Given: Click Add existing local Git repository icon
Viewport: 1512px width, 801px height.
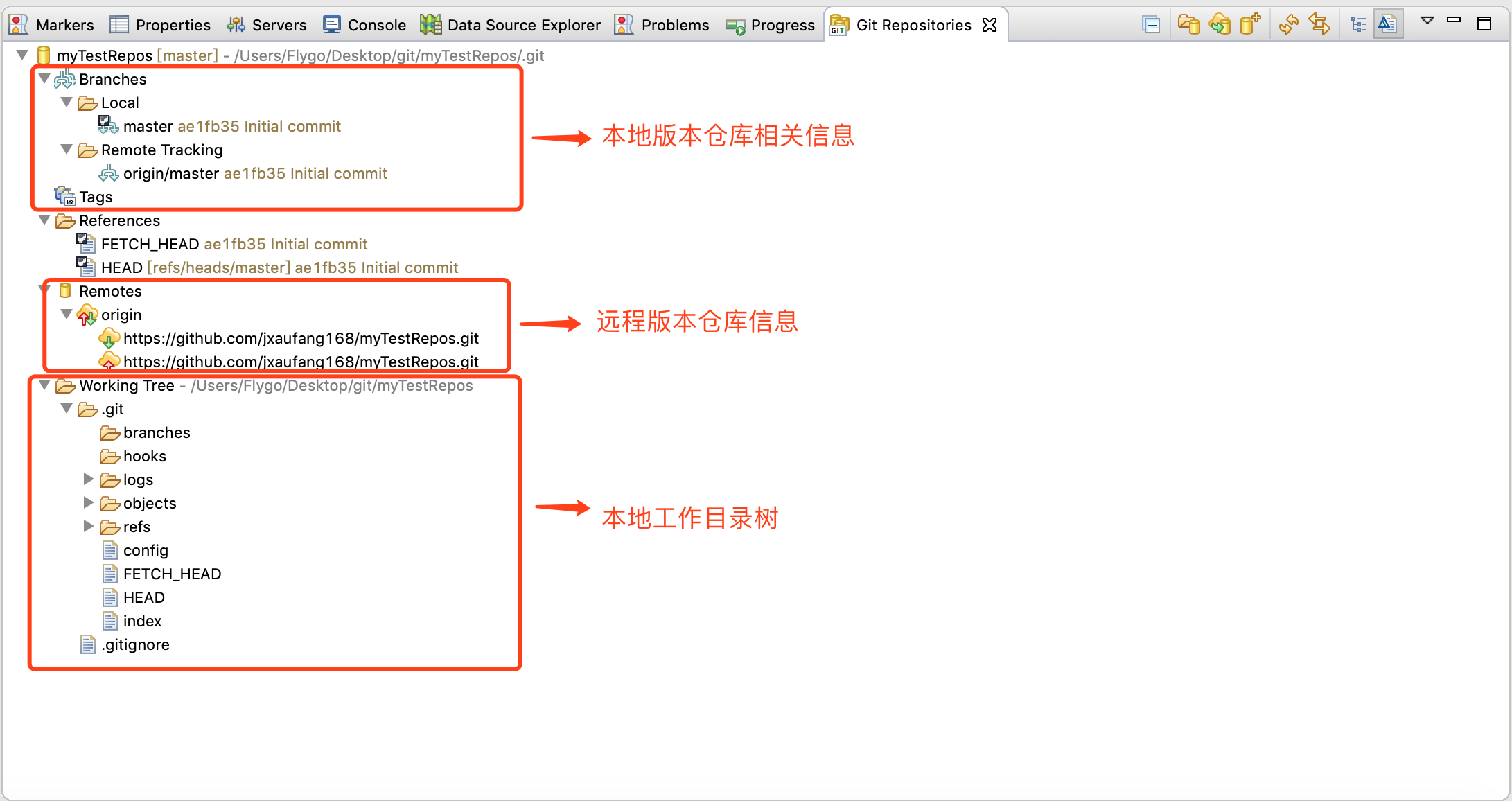Looking at the screenshot, I should point(1189,25).
